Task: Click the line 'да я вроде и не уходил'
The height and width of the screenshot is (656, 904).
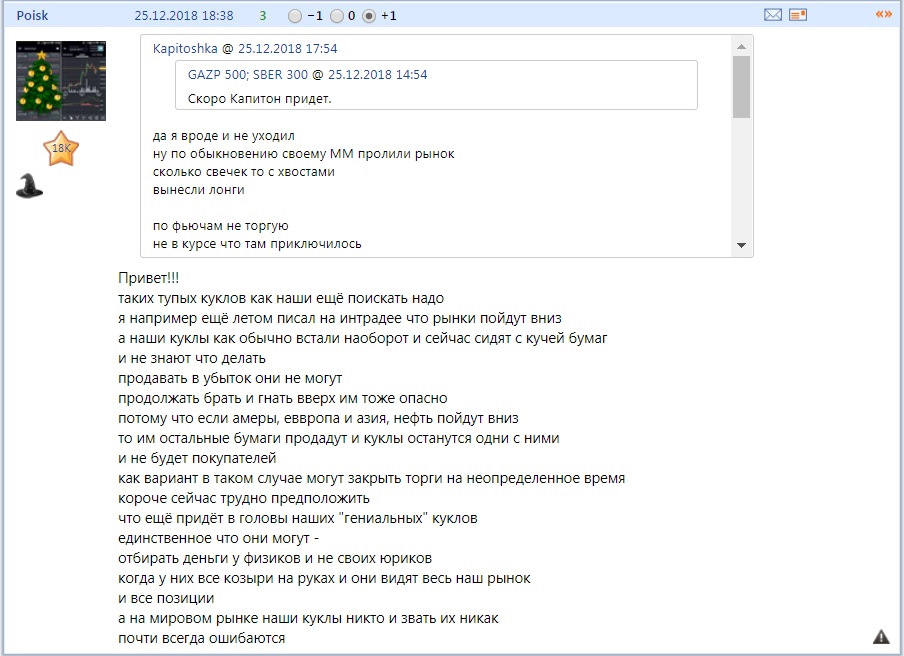Action: click(224, 136)
